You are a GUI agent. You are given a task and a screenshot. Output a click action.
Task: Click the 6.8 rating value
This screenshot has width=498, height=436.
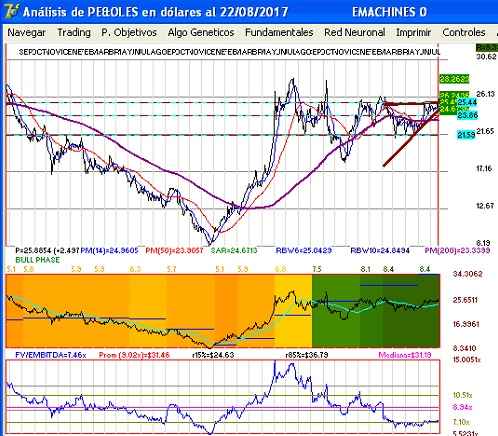281,269
